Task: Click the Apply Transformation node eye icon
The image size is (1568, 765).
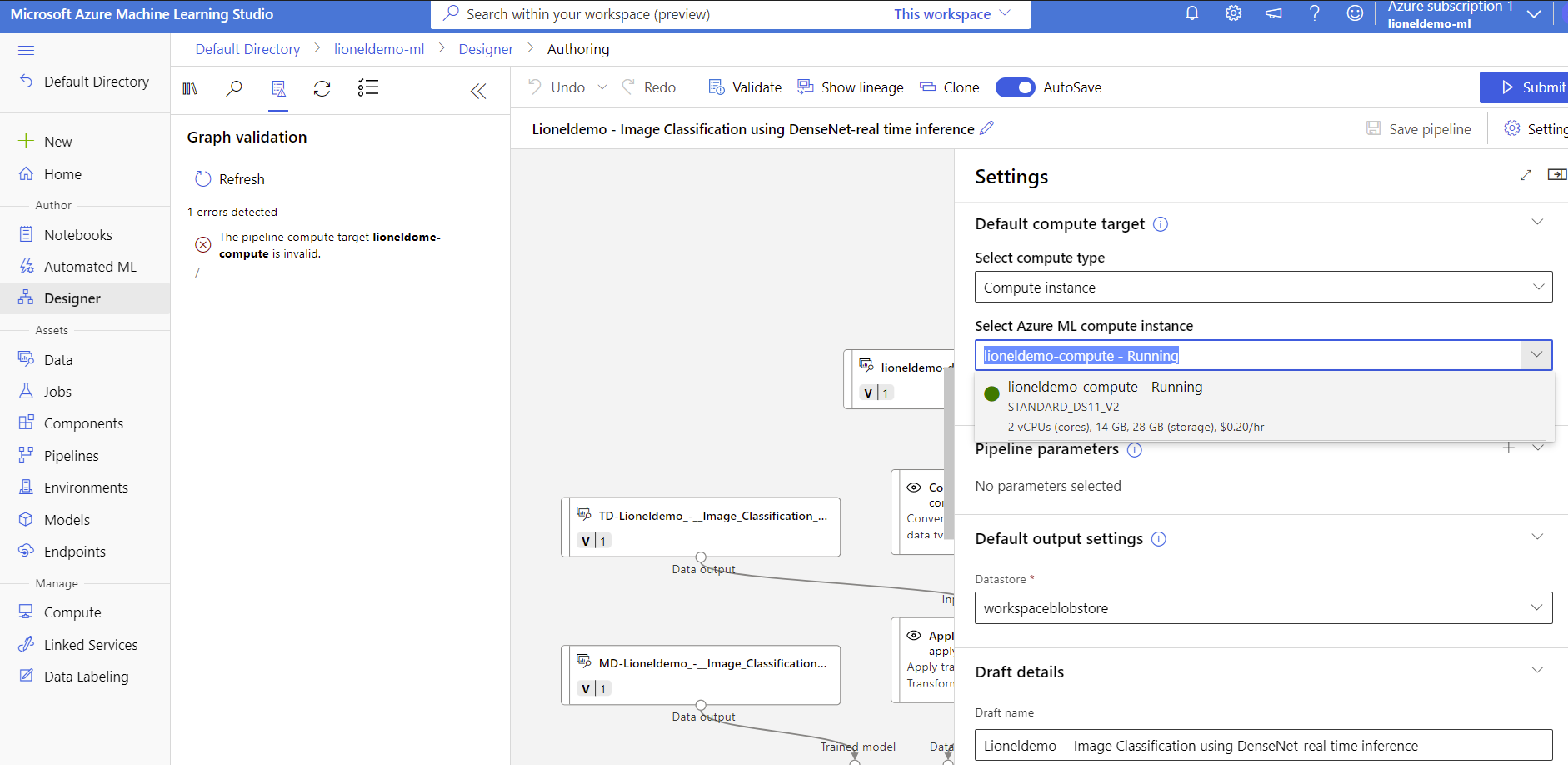Action: [914, 635]
